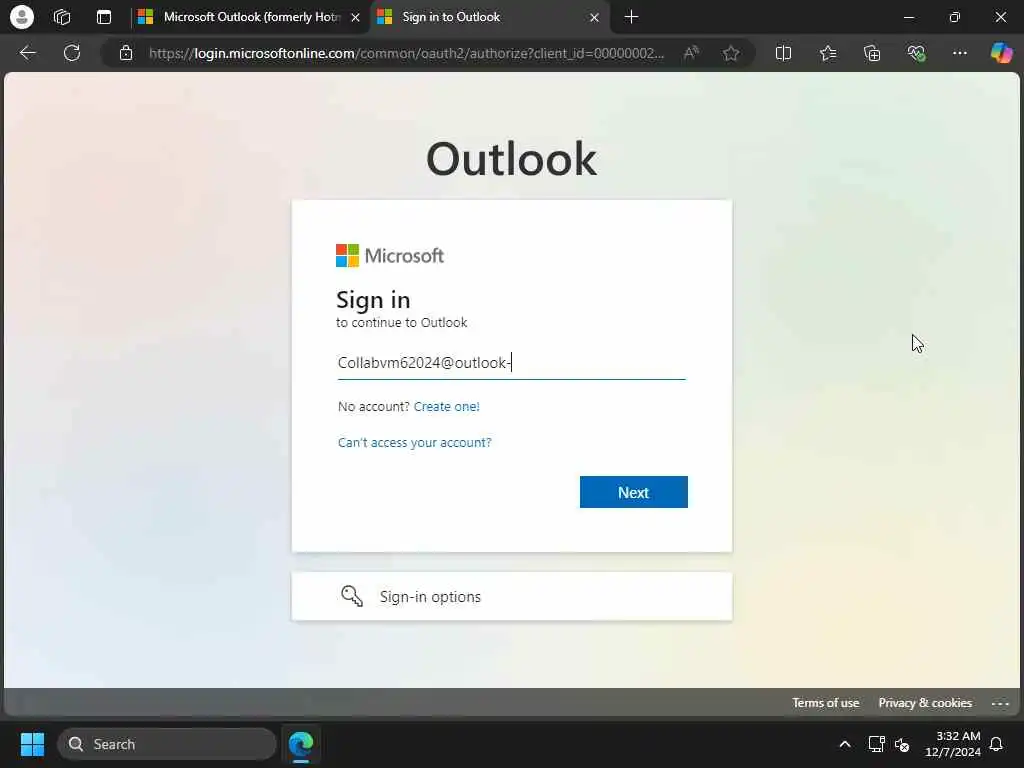Open the notifications bell icon
Viewport: 1024px width, 768px height.
point(997,744)
